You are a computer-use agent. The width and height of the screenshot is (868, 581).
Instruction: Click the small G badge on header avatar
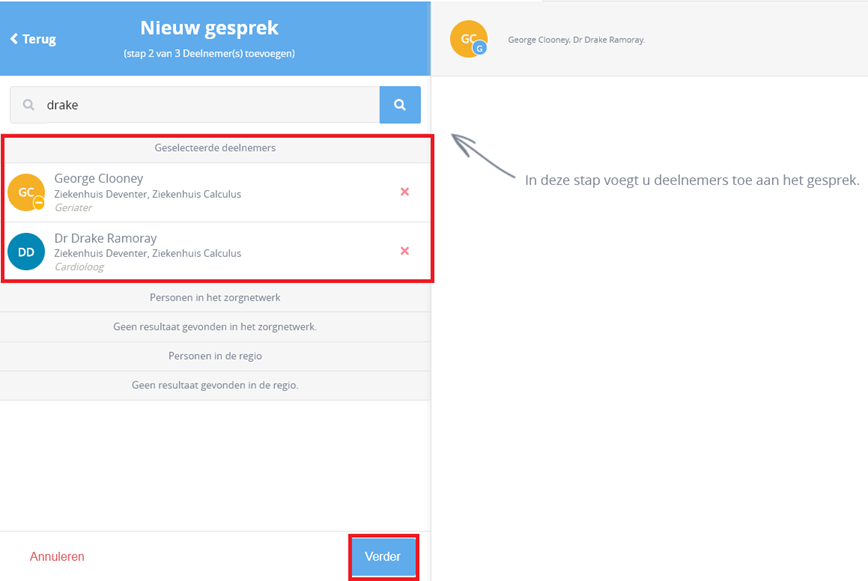coord(479,49)
